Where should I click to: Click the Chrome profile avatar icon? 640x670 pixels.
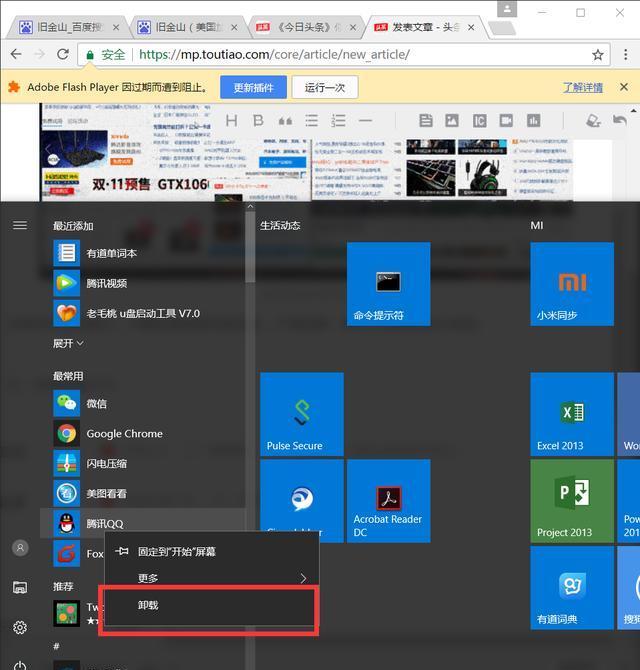[x=507, y=9]
